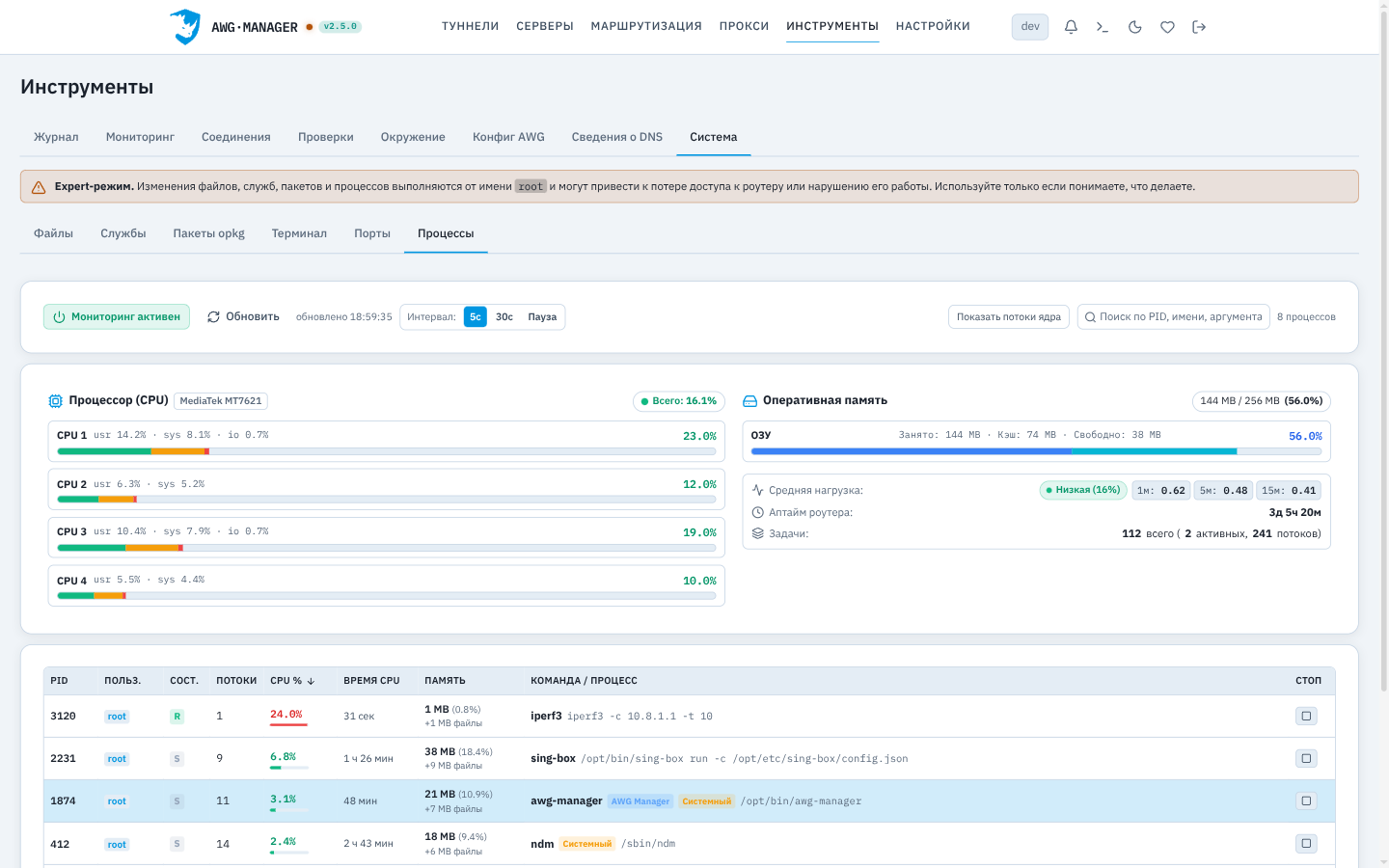This screenshot has width=1389, height=868.
Task: Switch to Терминал sub-tab
Action: pyautogui.click(x=299, y=233)
